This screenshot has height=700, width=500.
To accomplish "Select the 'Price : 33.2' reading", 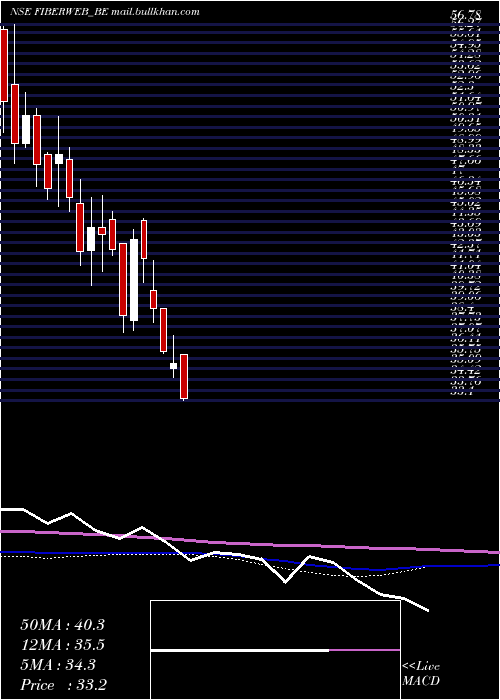I will pos(63,685).
